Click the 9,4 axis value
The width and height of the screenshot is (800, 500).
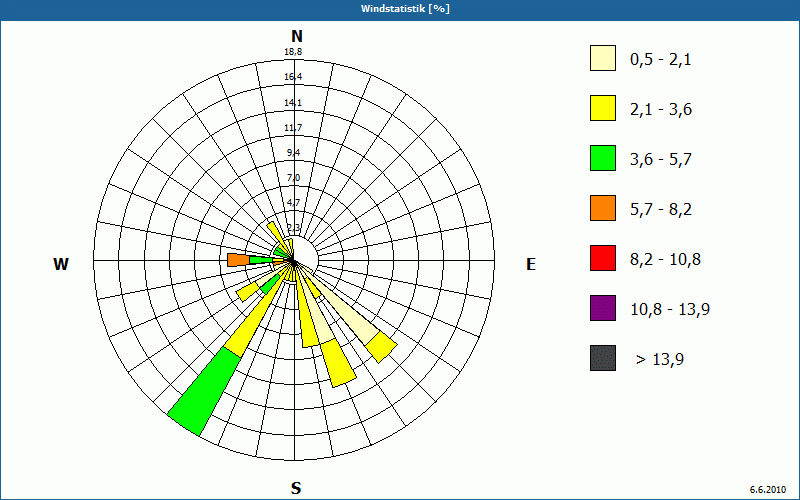coord(293,153)
